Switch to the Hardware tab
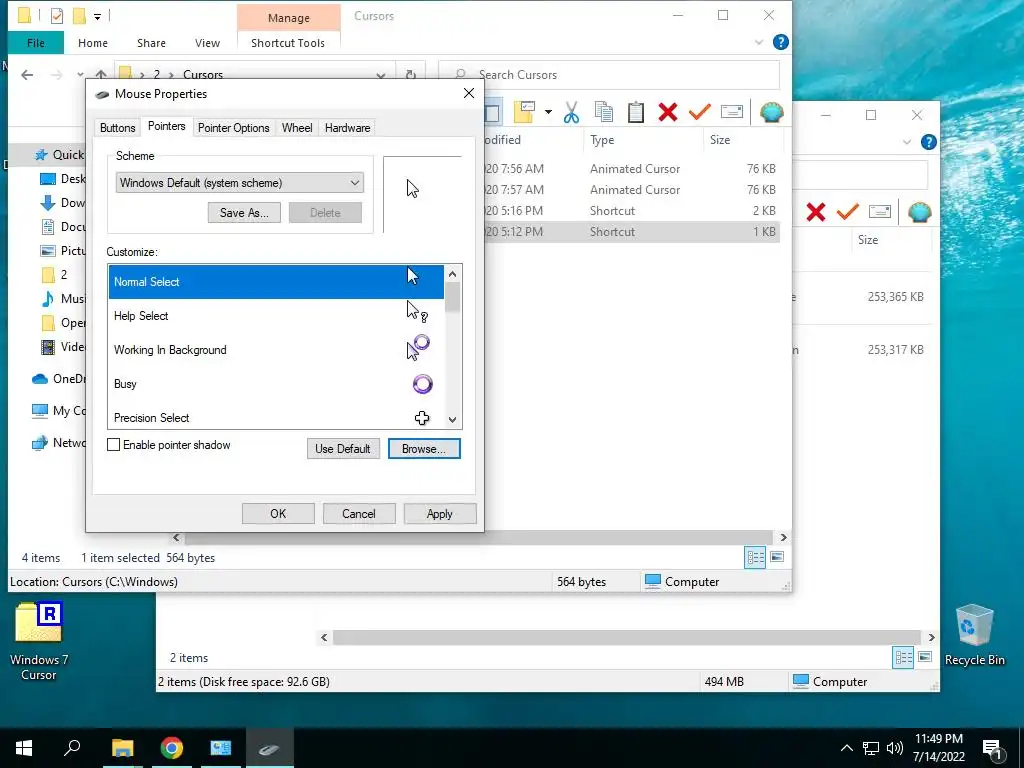The image size is (1024, 768). [x=347, y=128]
